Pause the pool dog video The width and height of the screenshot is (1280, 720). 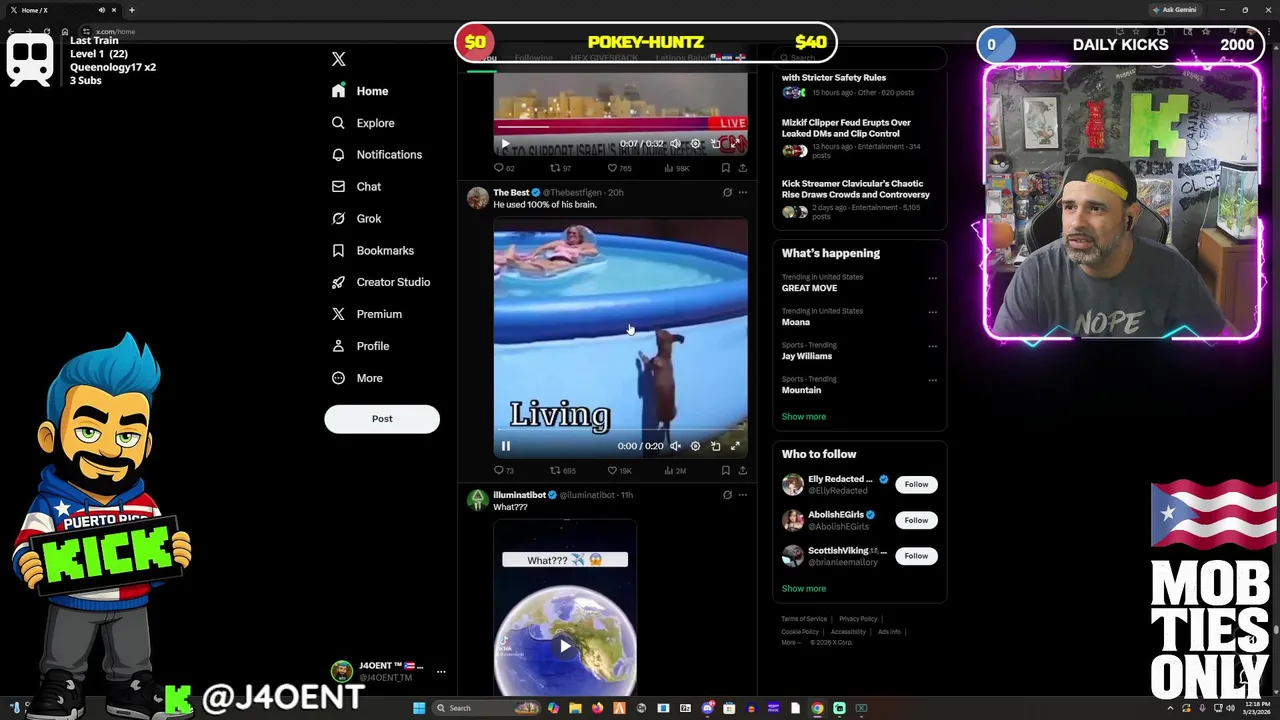(x=506, y=446)
